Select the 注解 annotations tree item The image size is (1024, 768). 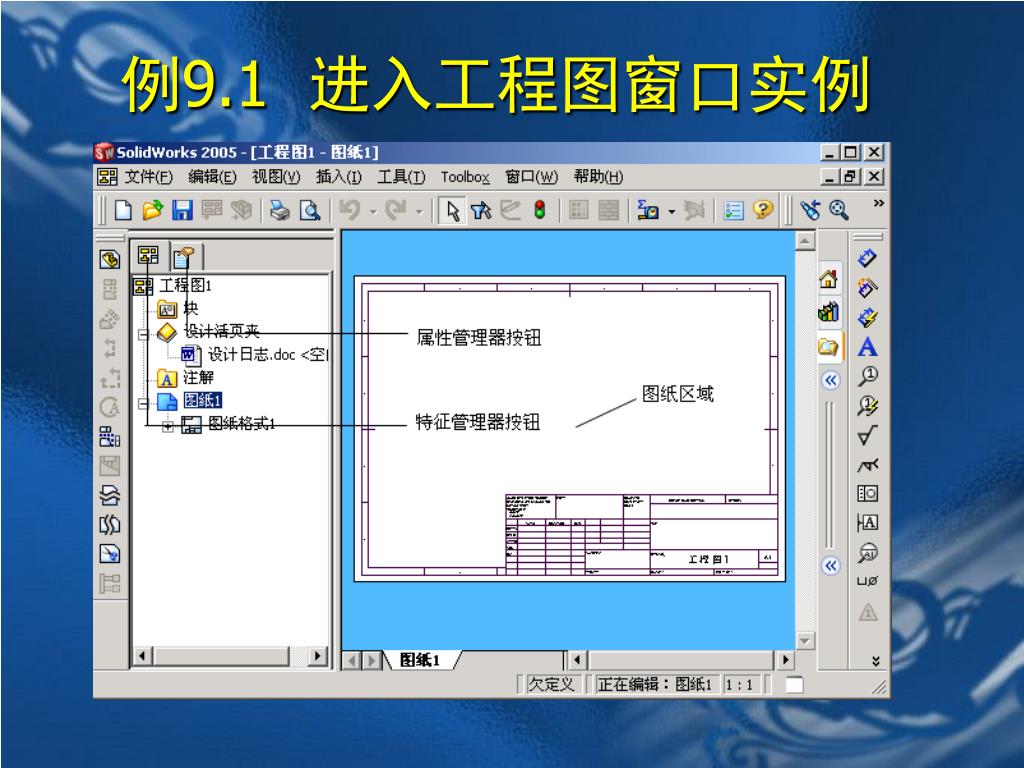198,377
